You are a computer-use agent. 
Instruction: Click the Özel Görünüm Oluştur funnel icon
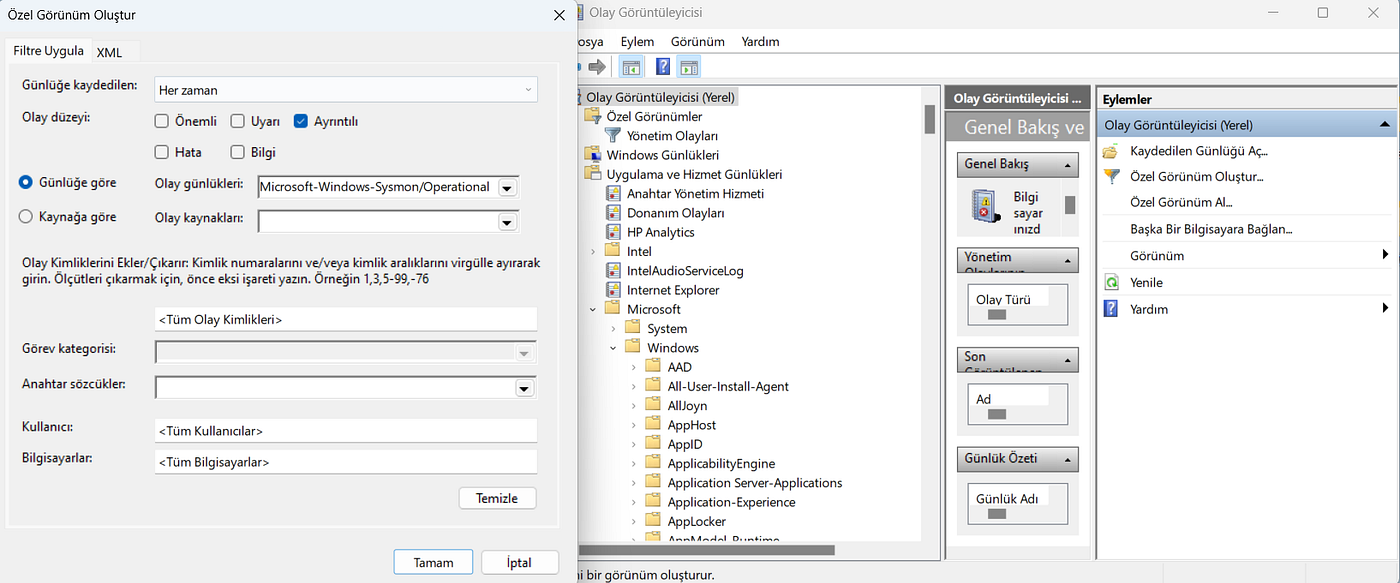click(x=1111, y=176)
